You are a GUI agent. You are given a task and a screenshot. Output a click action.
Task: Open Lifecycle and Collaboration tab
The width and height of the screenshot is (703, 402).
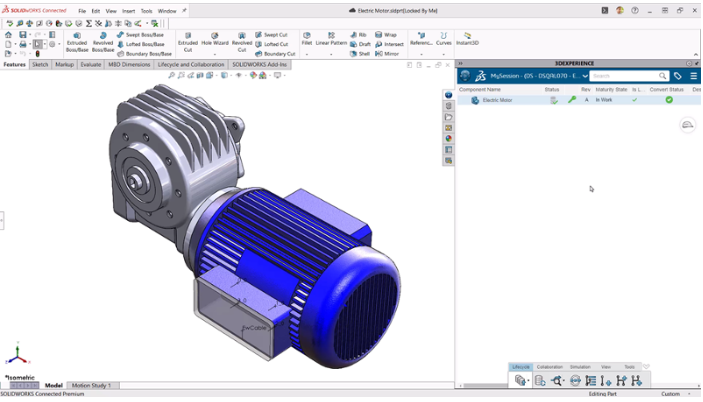pos(191,65)
